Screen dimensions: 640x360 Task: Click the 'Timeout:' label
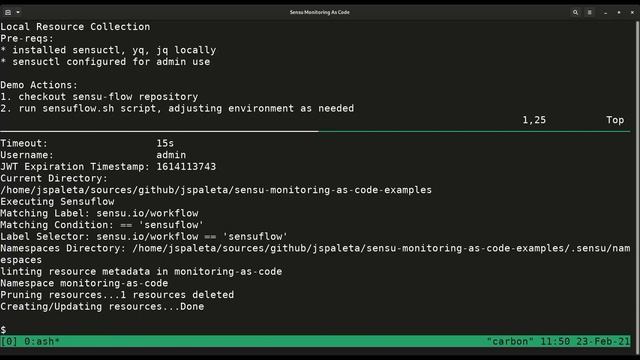point(24,143)
